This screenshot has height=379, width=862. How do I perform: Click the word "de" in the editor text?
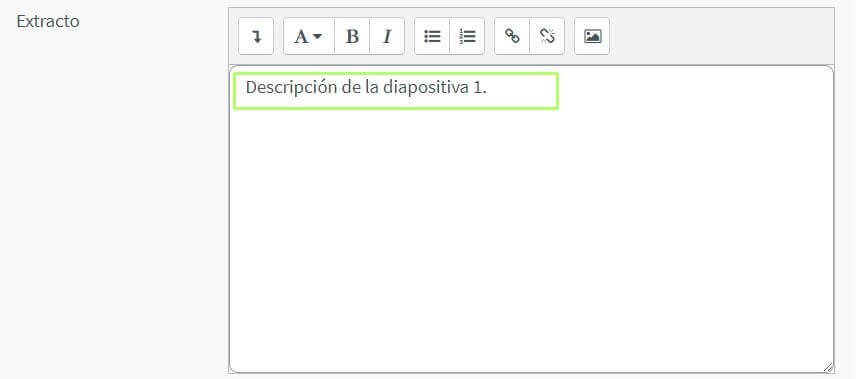[x=351, y=88]
